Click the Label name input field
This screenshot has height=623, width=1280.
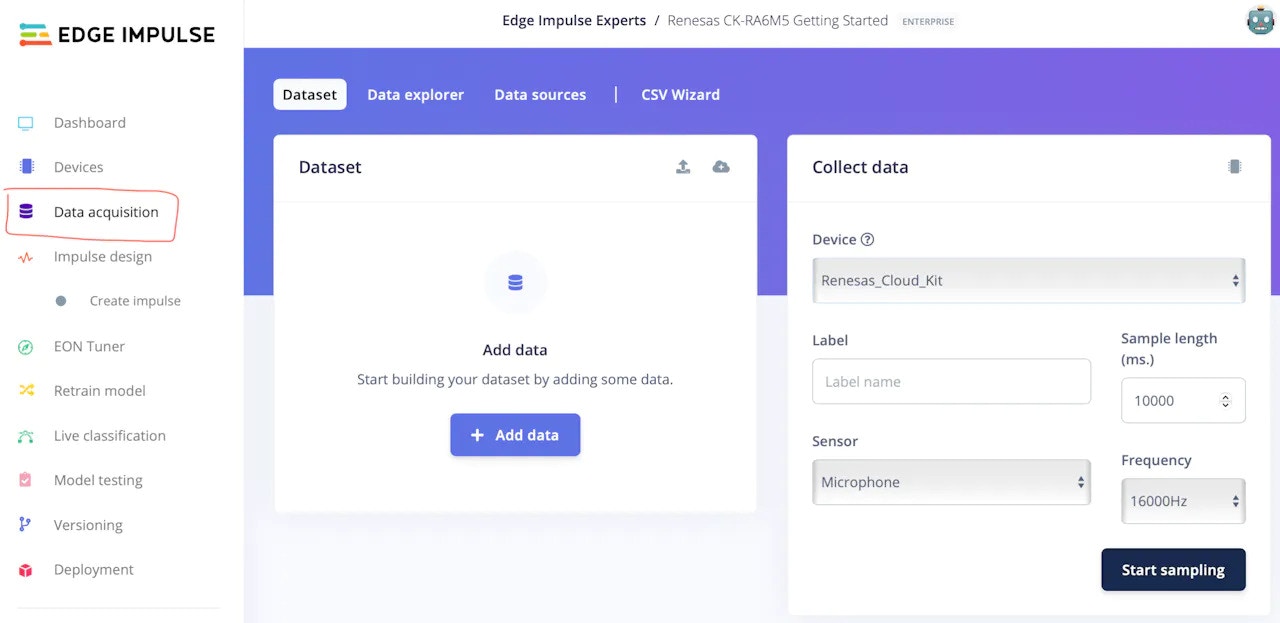tap(951, 381)
